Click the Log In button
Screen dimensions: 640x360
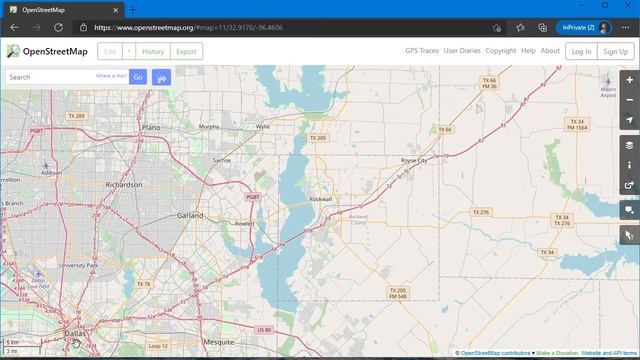tap(581, 51)
